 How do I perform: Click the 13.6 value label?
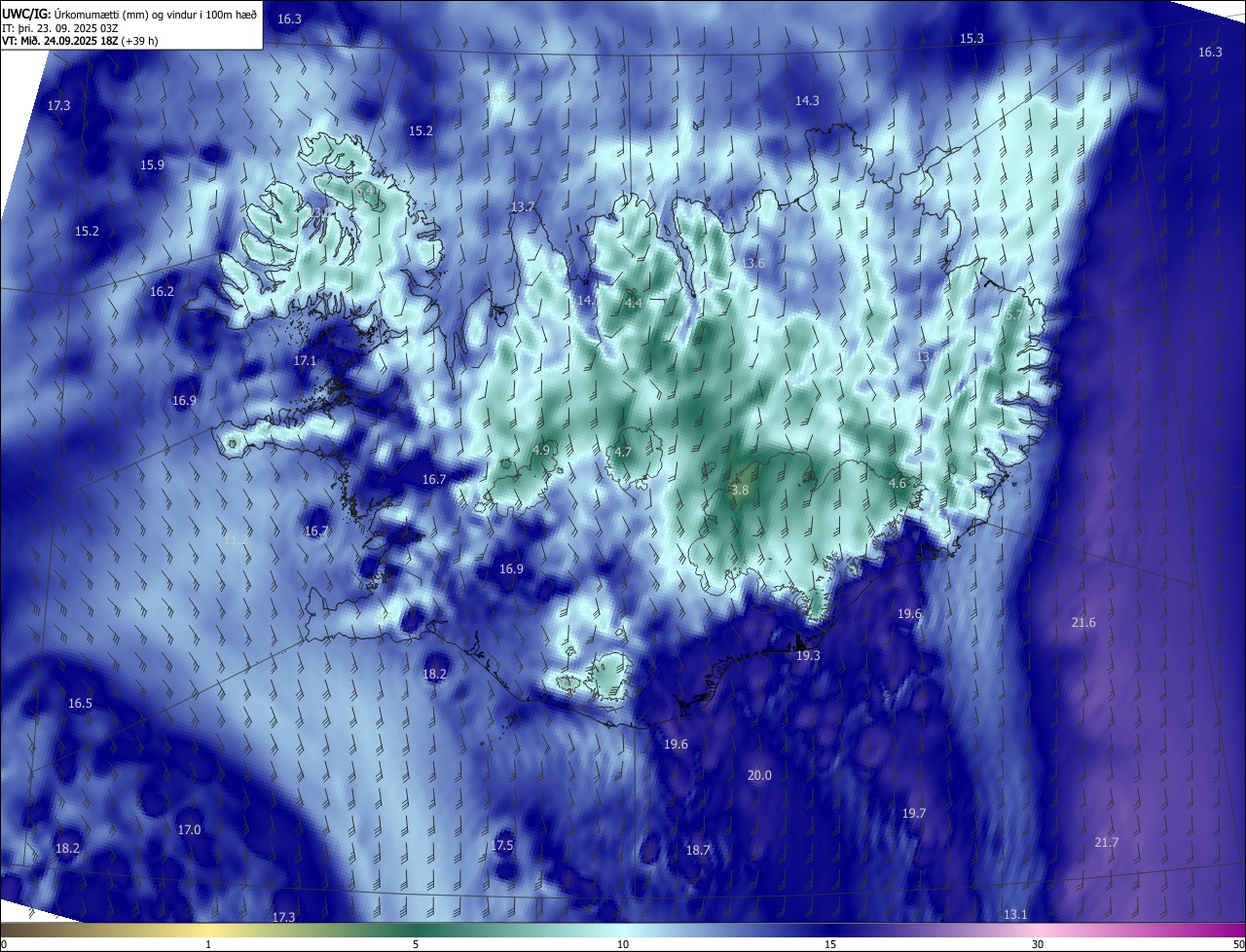[752, 263]
